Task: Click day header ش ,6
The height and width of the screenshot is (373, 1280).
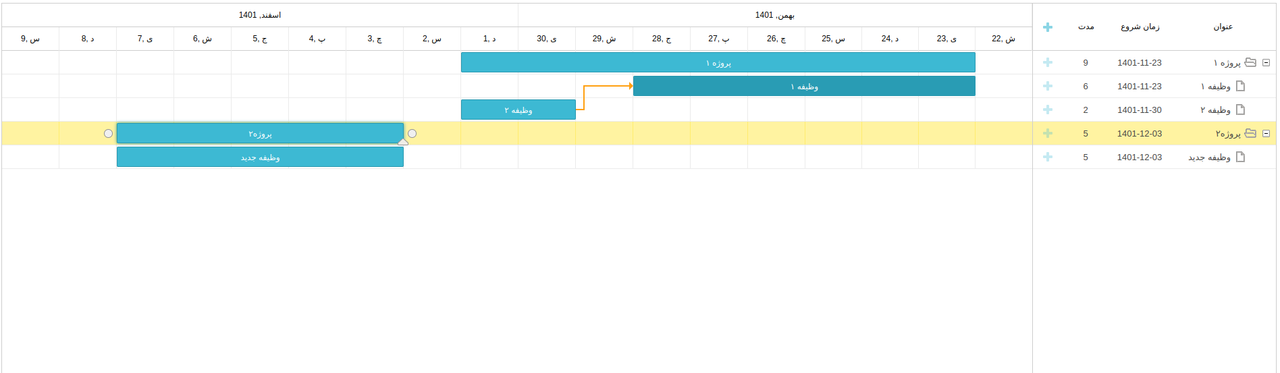Action: click(x=203, y=39)
